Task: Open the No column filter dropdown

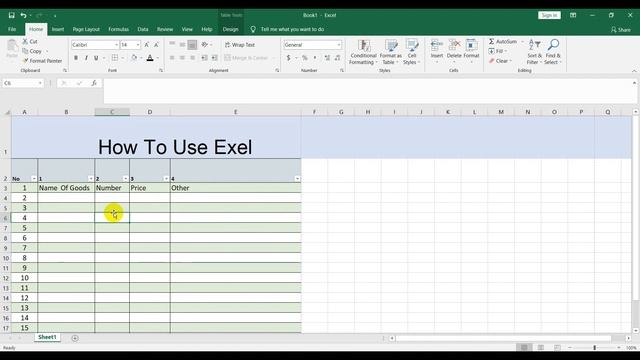Action: pos(33,179)
